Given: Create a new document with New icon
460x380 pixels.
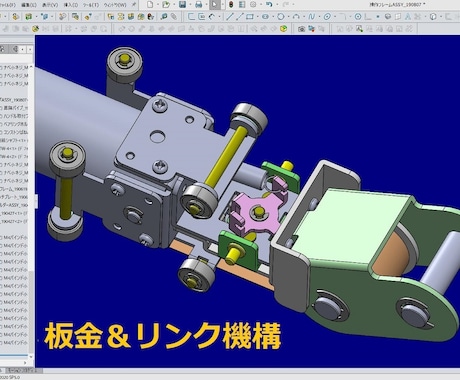Looking at the screenshot, I should pos(150,5).
